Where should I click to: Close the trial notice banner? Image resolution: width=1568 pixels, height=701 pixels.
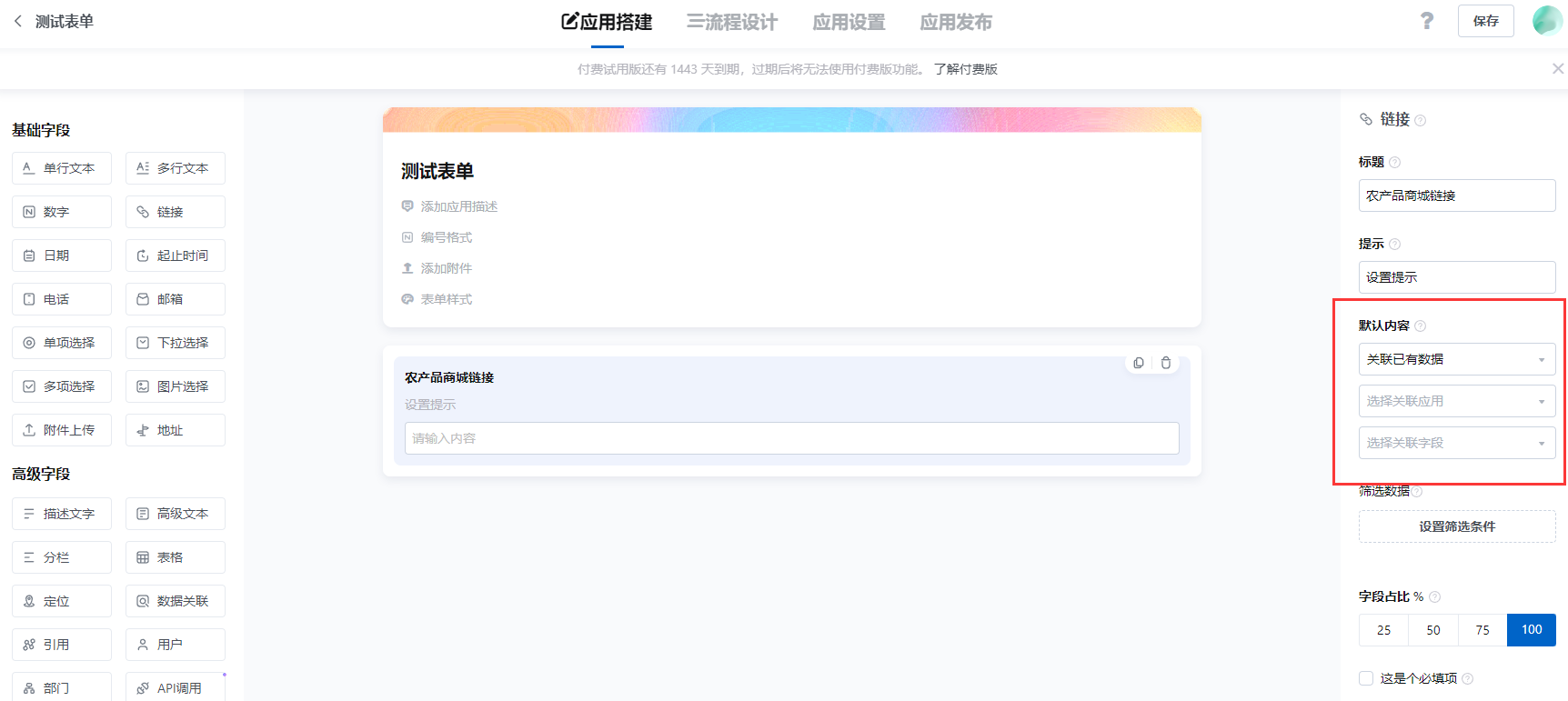click(x=1558, y=68)
